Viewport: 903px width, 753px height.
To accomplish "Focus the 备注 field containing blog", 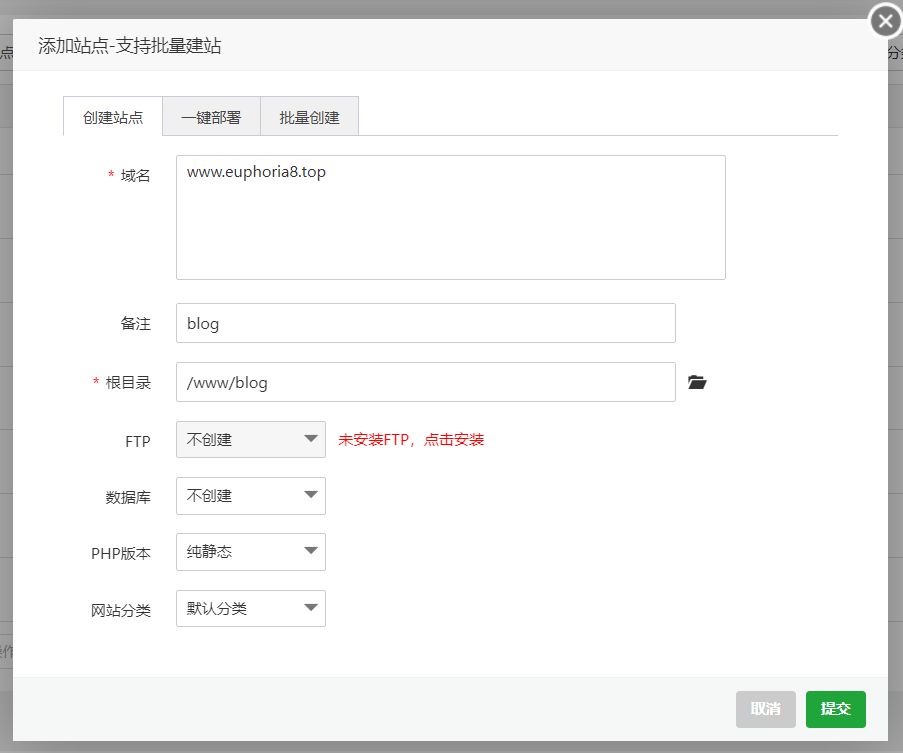I will click(425, 323).
